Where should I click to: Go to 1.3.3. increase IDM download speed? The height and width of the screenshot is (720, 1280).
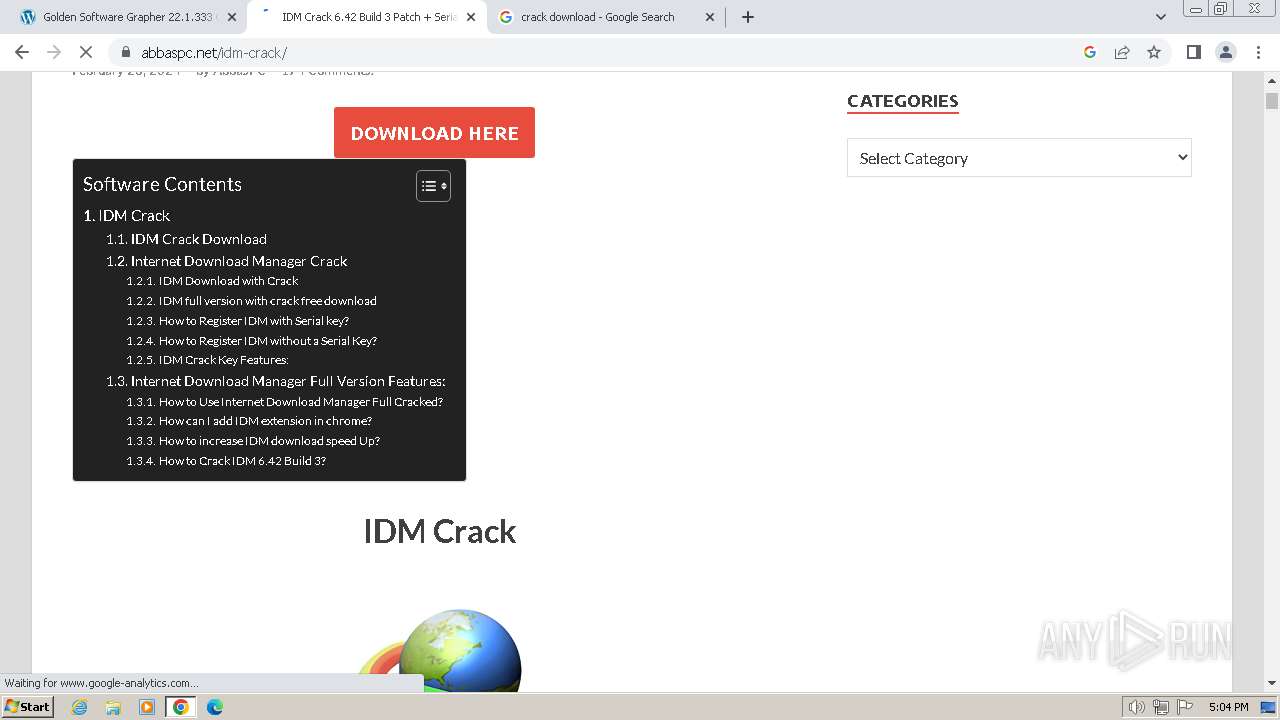[x=253, y=441]
